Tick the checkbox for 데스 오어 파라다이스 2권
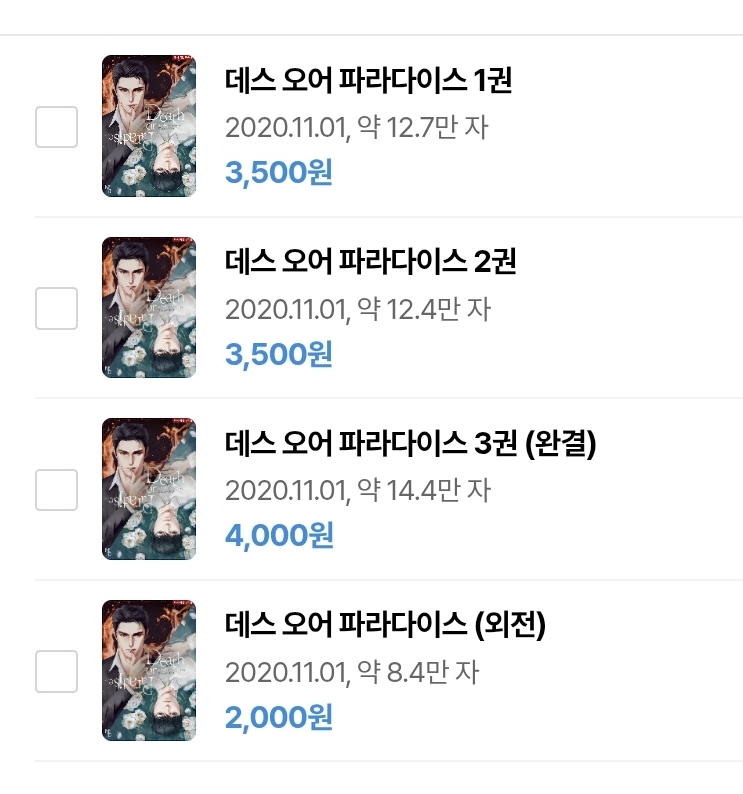743x794 pixels. click(x=56, y=308)
